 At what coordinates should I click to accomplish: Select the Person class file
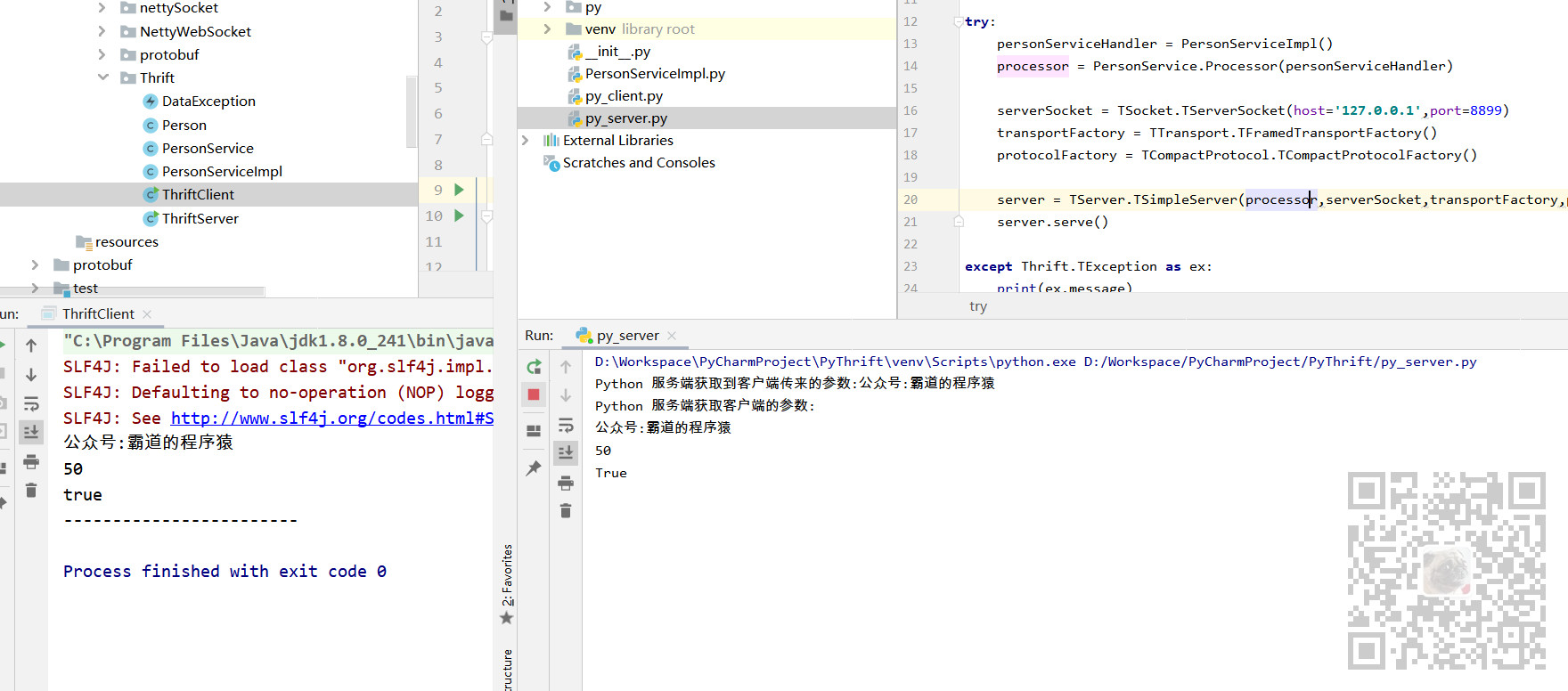[x=184, y=126]
